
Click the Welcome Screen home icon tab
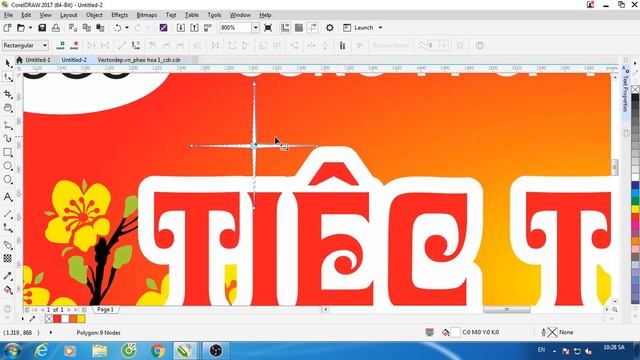coord(19,60)
